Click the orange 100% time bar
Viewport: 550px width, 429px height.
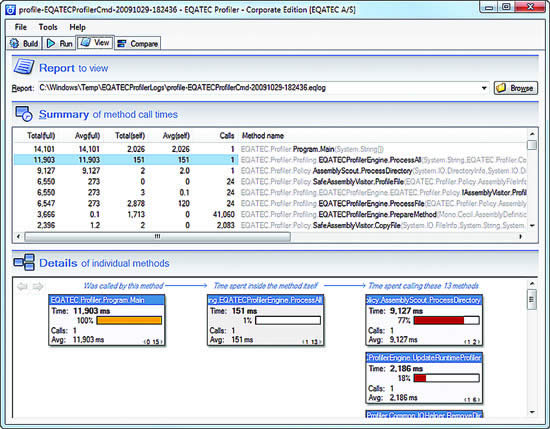click(129, 320)
